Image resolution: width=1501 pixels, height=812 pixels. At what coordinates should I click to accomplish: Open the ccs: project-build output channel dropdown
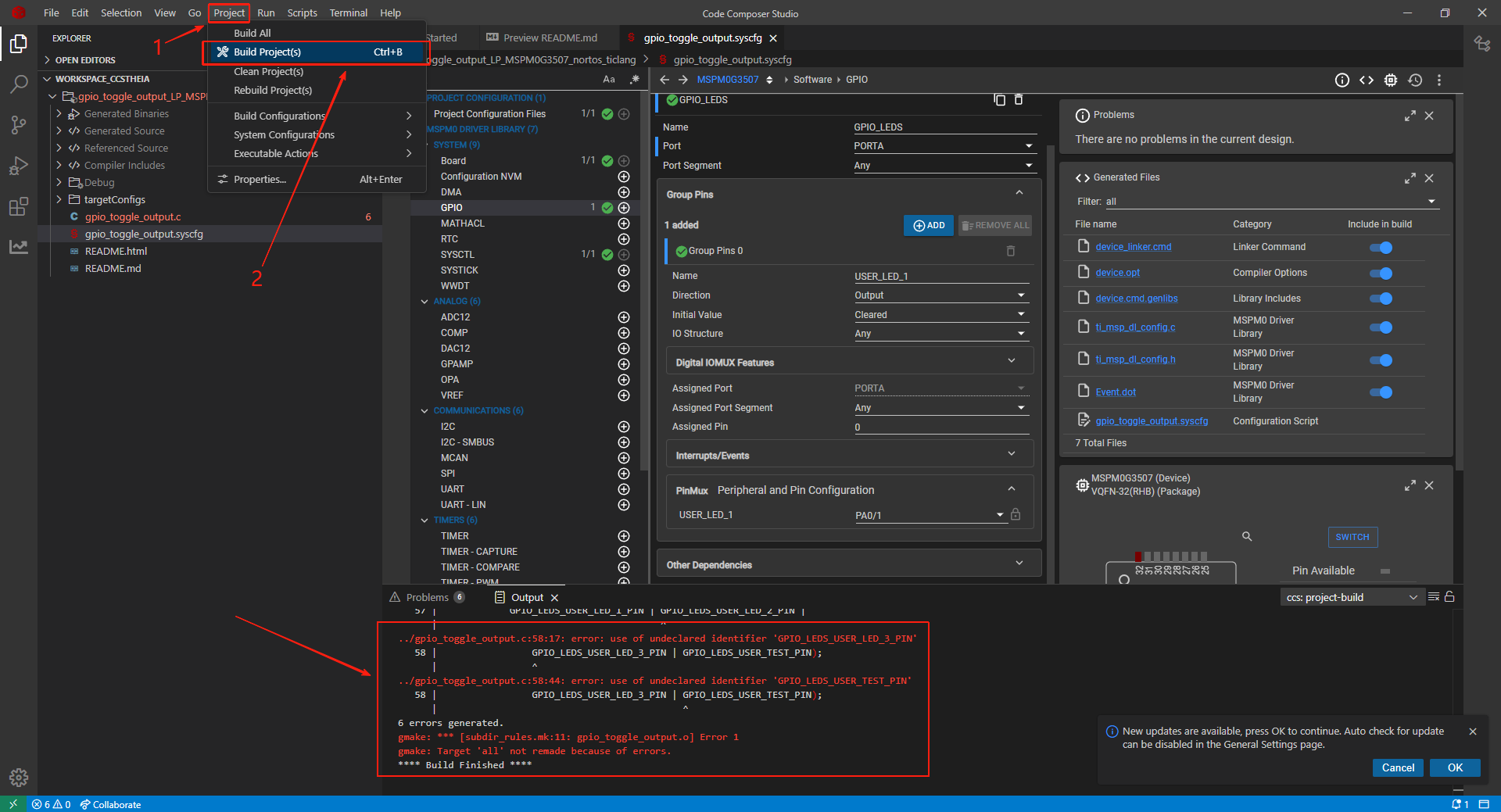coord(1351,597)
